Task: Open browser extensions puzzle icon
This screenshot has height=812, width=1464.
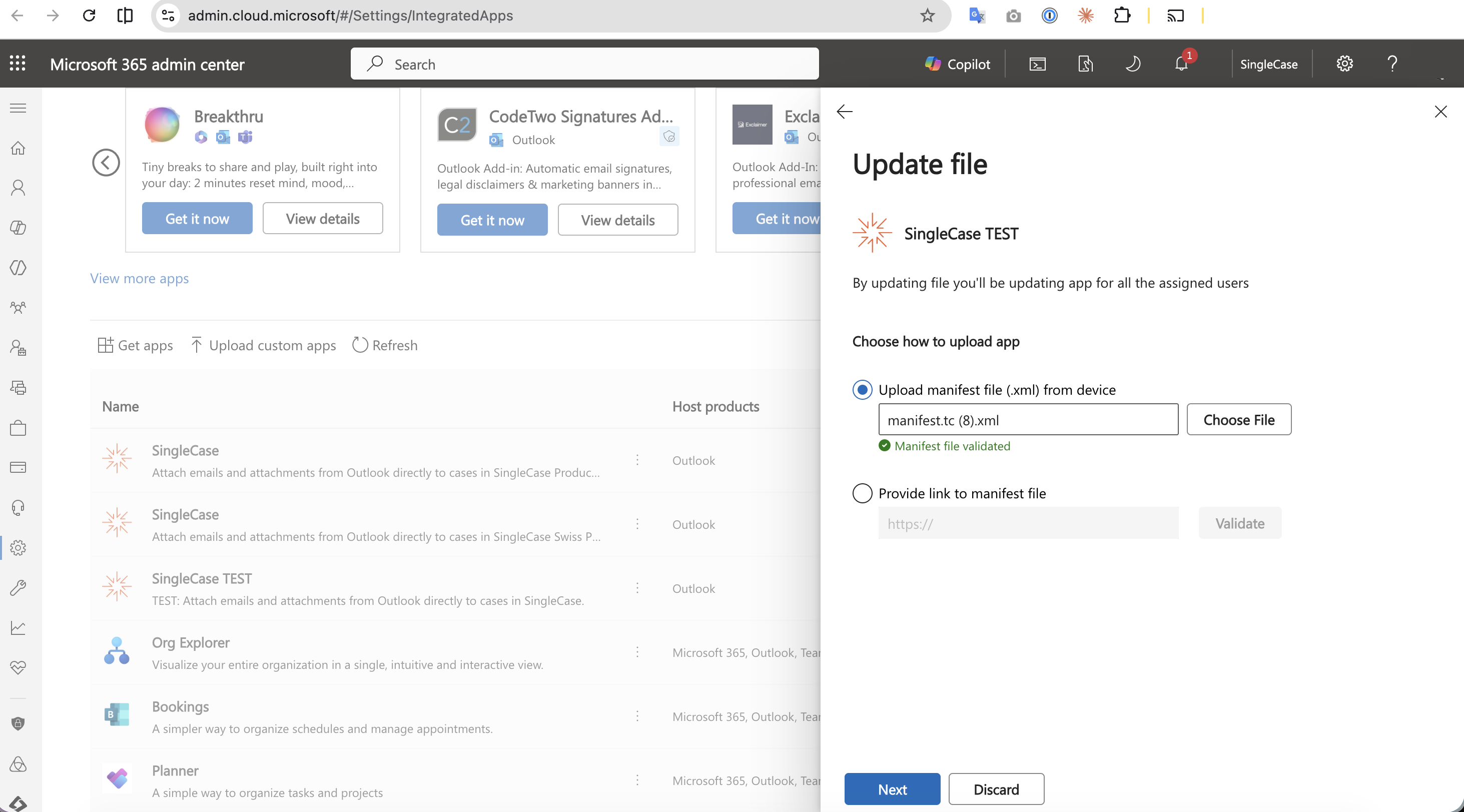Action: [x=1122, y=16]
